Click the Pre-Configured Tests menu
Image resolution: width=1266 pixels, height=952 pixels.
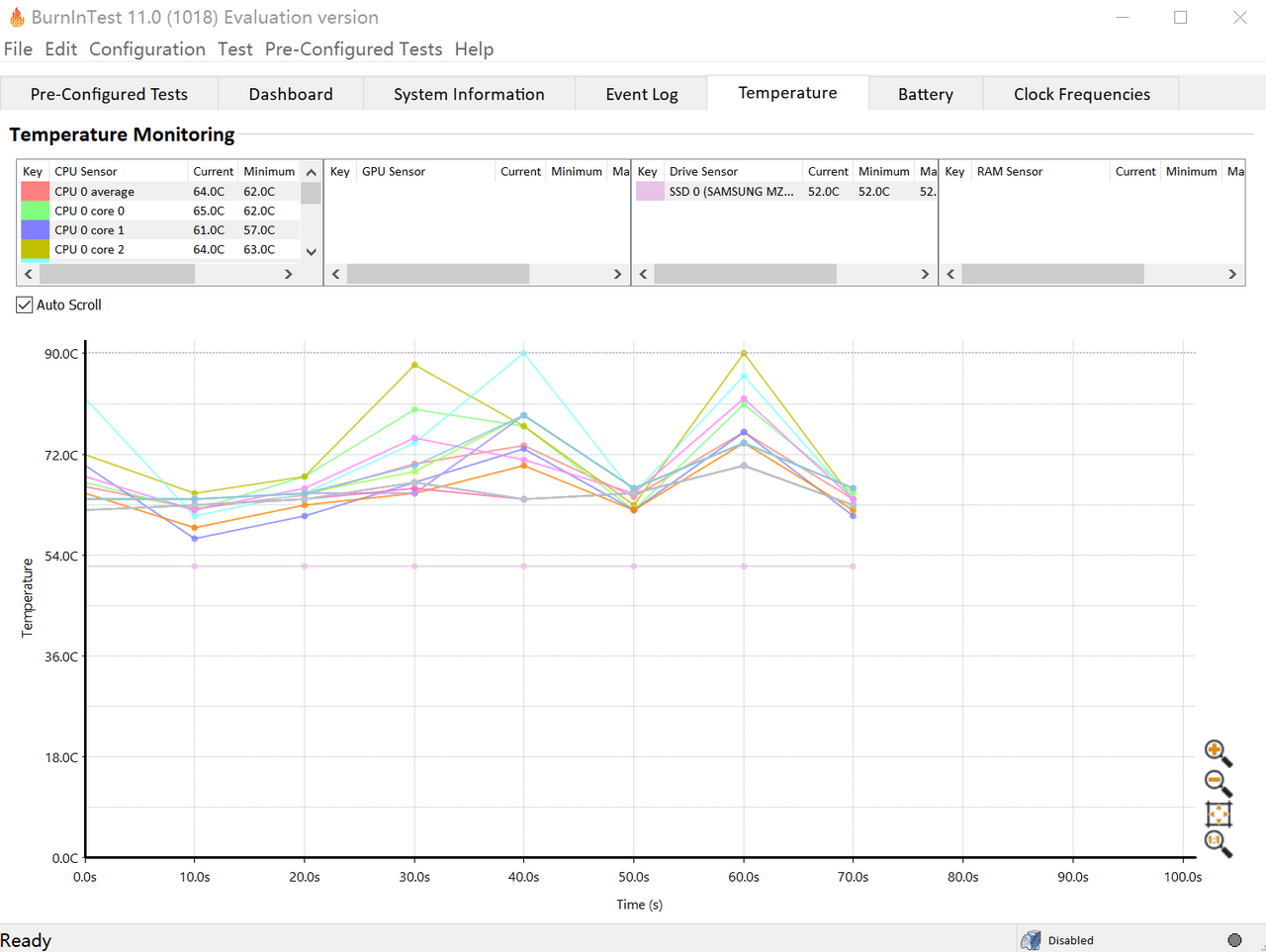click(353, 49)
